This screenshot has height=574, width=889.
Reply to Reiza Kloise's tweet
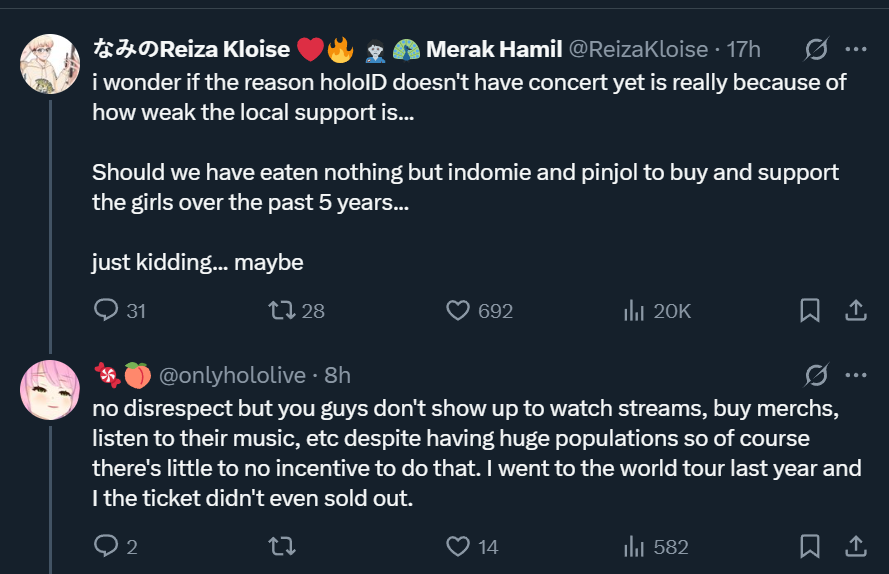pos(106,311)
